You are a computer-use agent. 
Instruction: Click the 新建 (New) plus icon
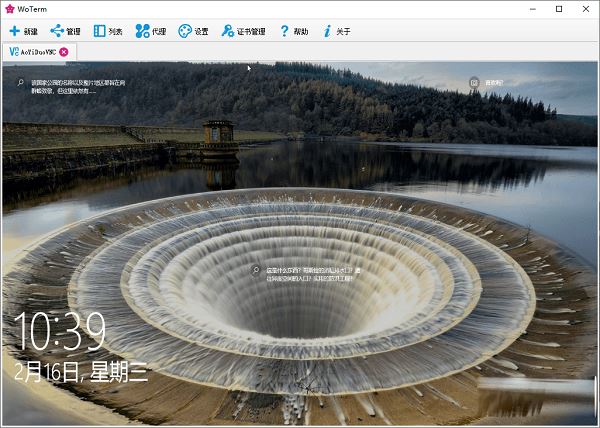[15, 31]
